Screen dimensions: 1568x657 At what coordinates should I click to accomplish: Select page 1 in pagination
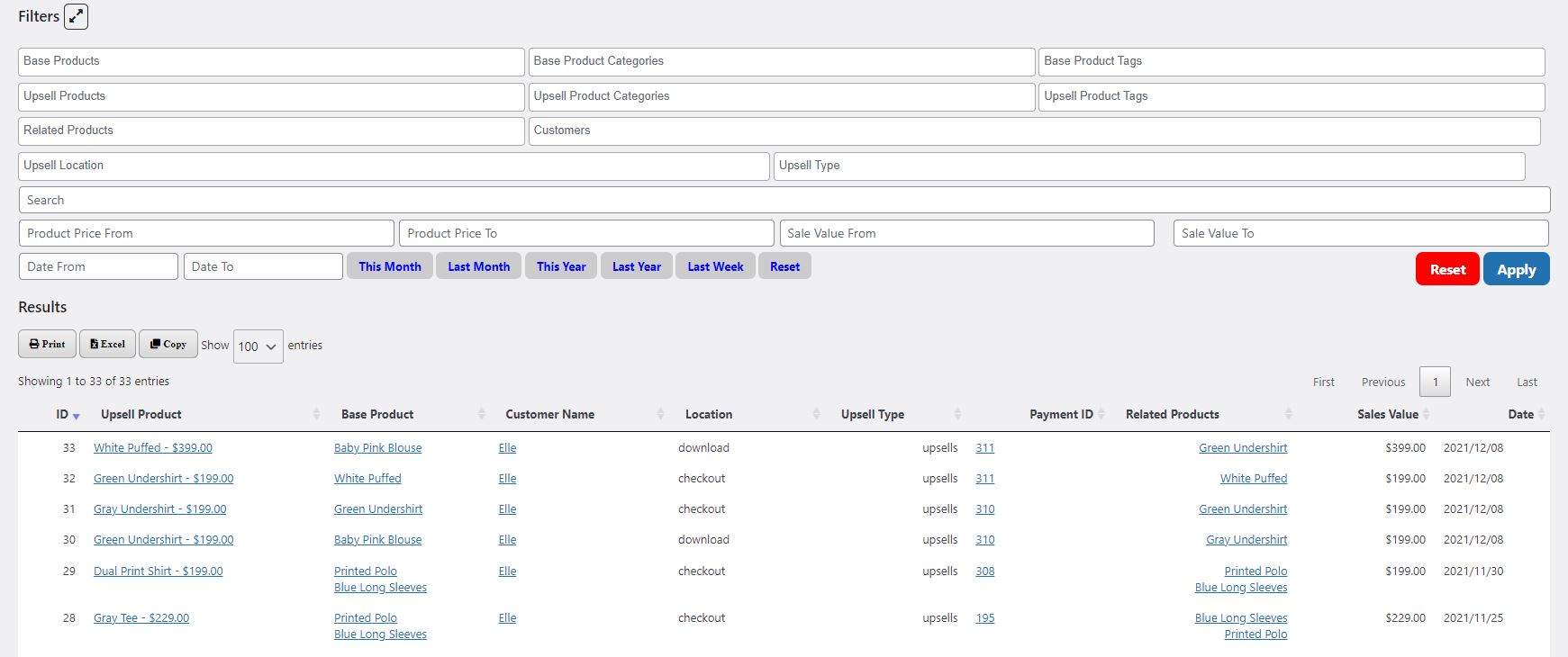[x=1435, y=382]
